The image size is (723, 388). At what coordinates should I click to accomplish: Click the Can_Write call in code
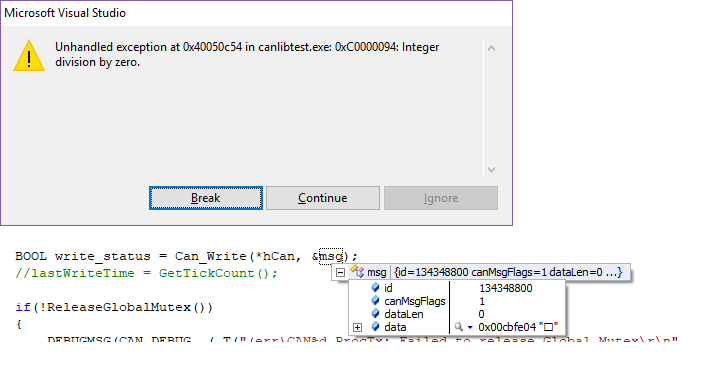(x=211, y=256)
